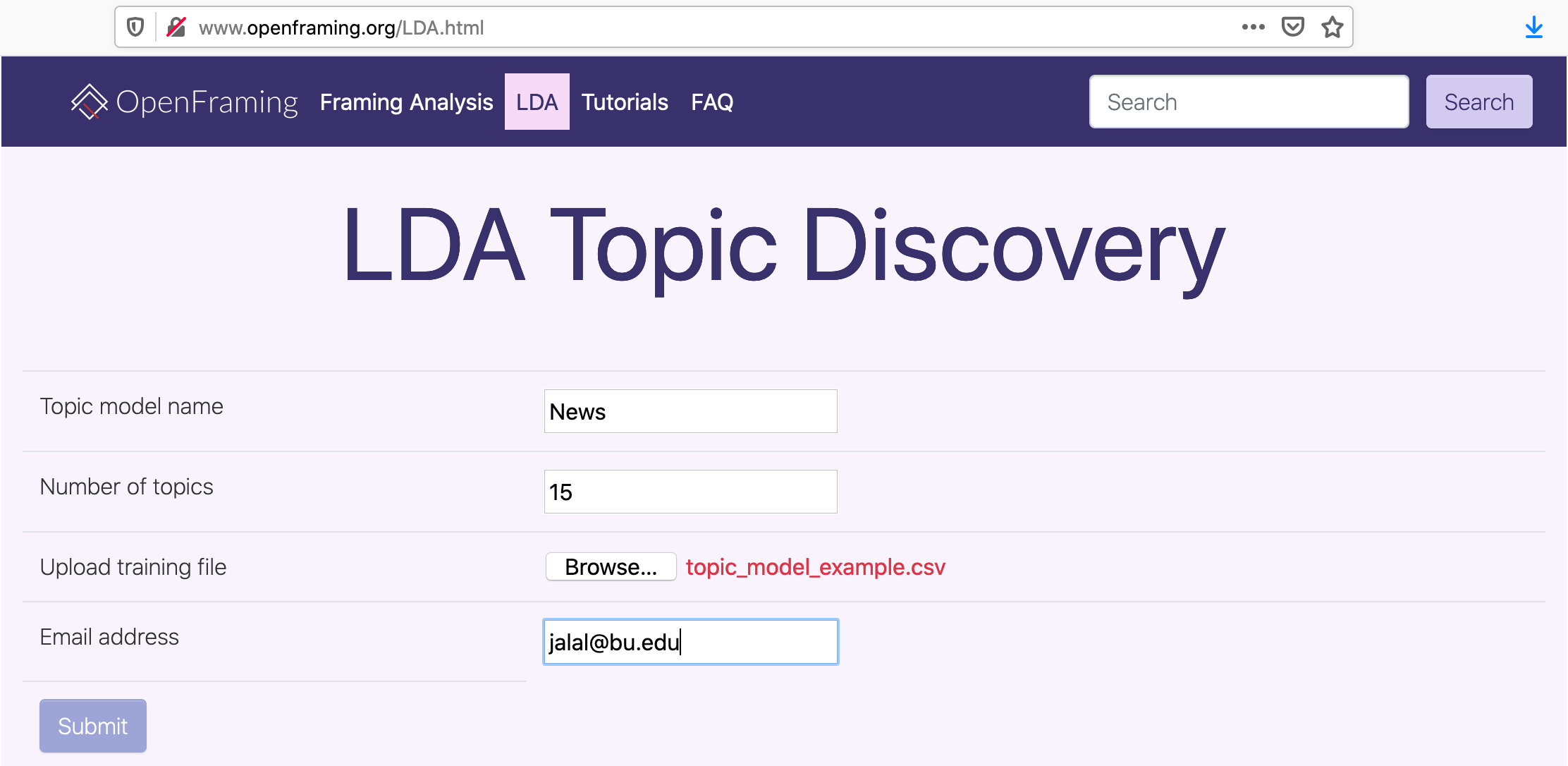
Task: Click the Topic model name field
Action: coord(690,412)
